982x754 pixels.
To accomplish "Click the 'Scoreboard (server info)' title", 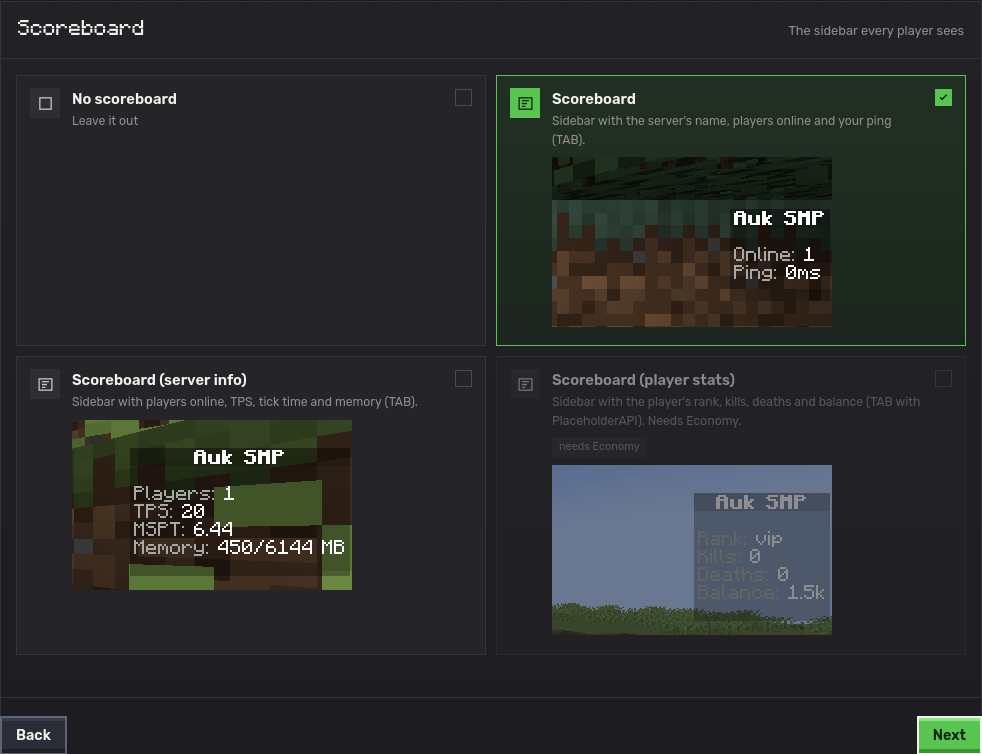I will tap(159, 380).
